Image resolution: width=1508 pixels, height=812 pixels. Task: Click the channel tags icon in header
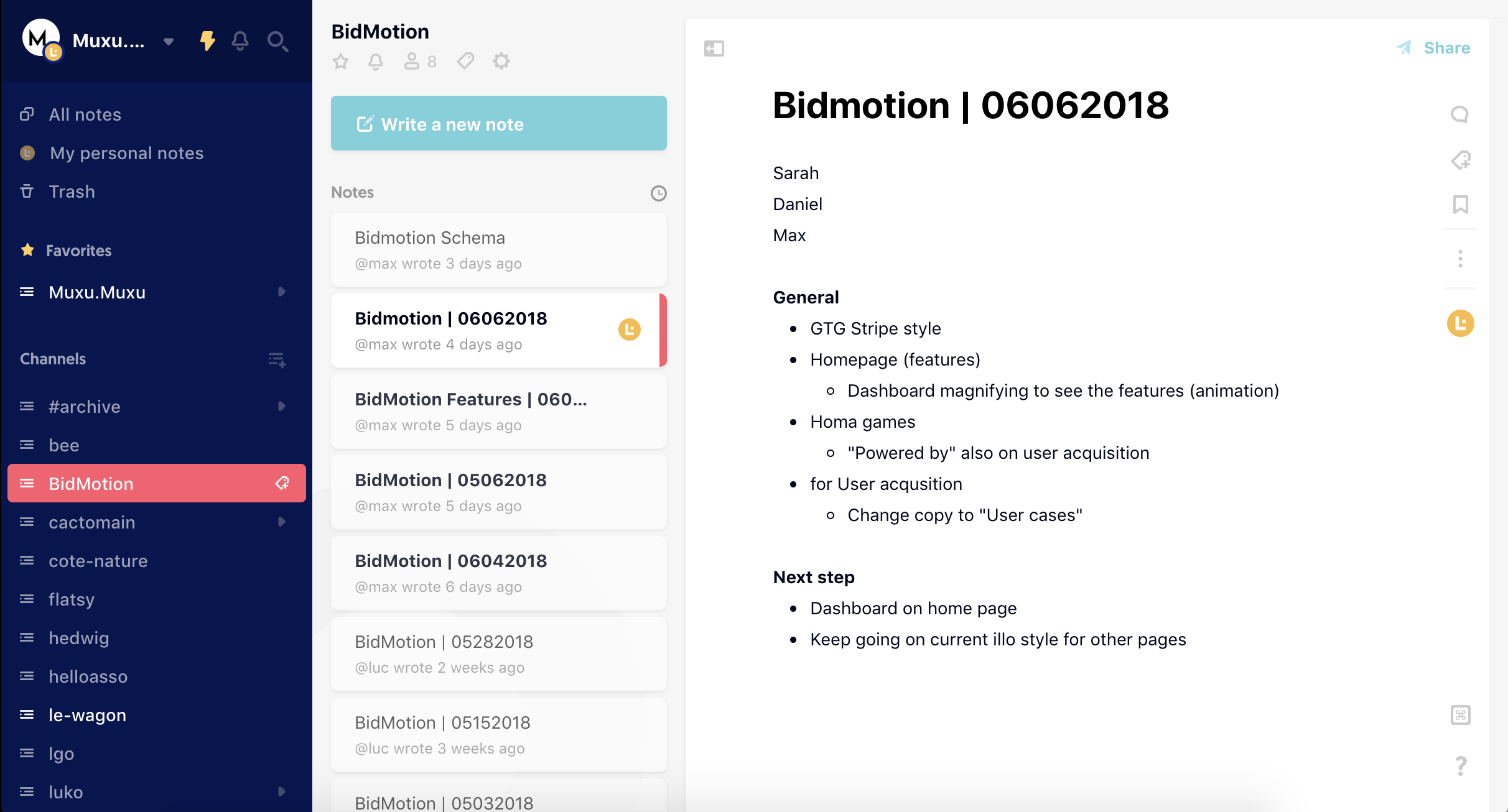(x=465, y=61)
